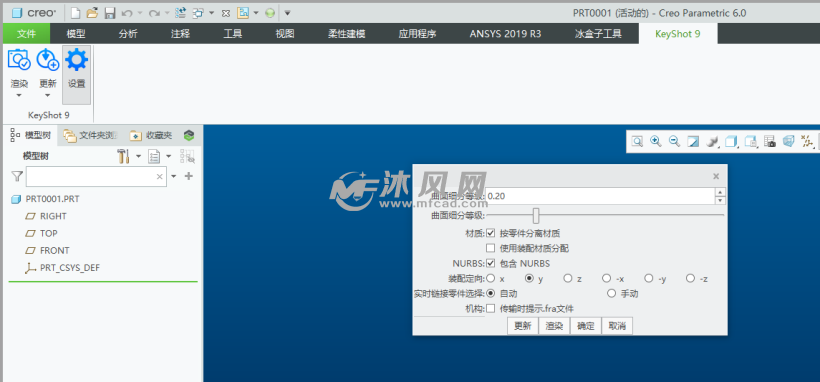This screenshot has width=820, height=382.
Task: Select the x orientation radio button
Action: tap(491, 278)
